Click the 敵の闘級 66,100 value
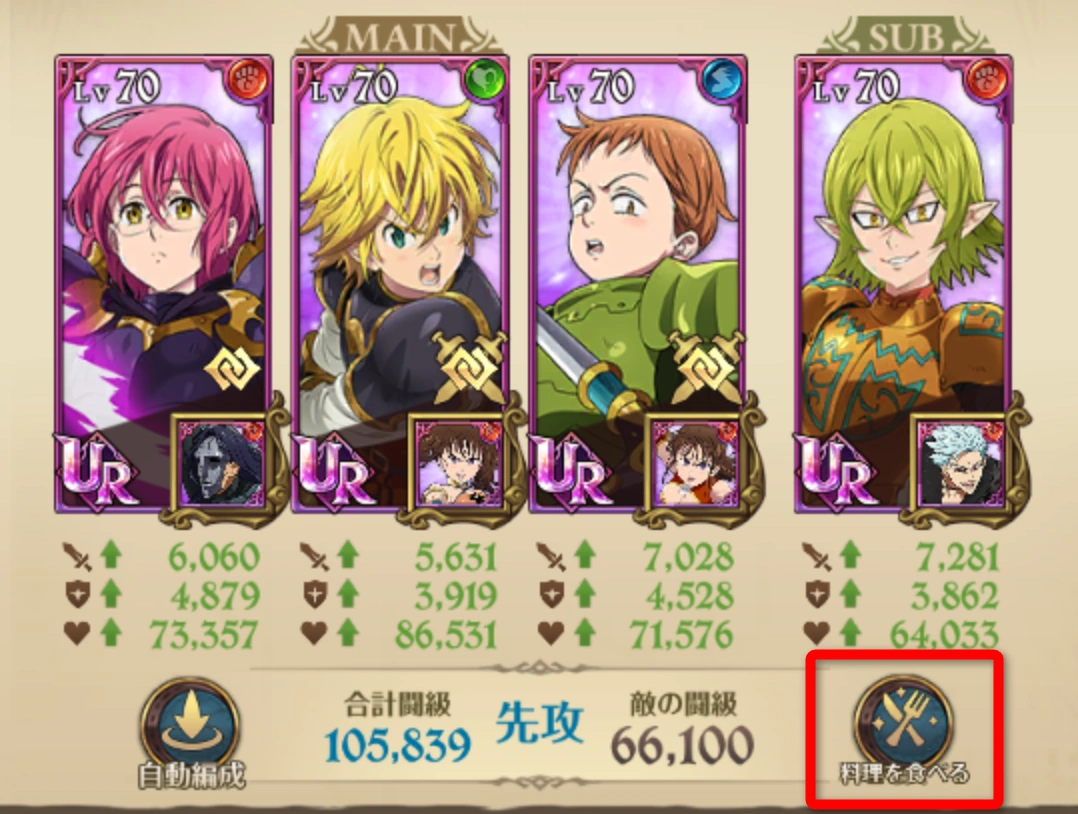 pos(682,746)
